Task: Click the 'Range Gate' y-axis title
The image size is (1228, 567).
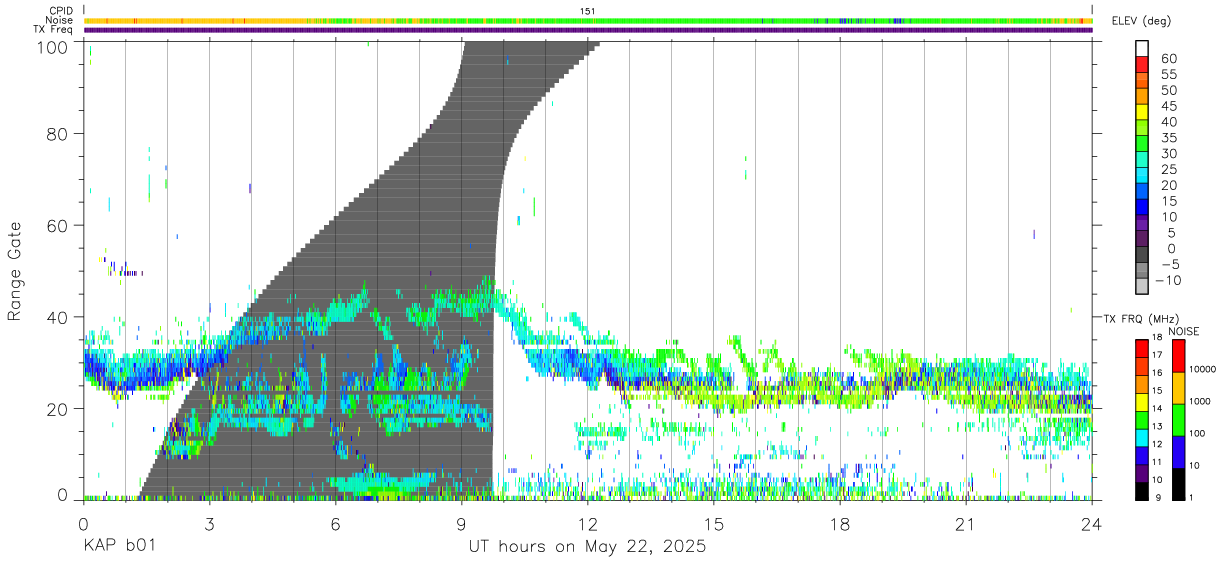Action: pyautogui.click(x=15, y=271)
